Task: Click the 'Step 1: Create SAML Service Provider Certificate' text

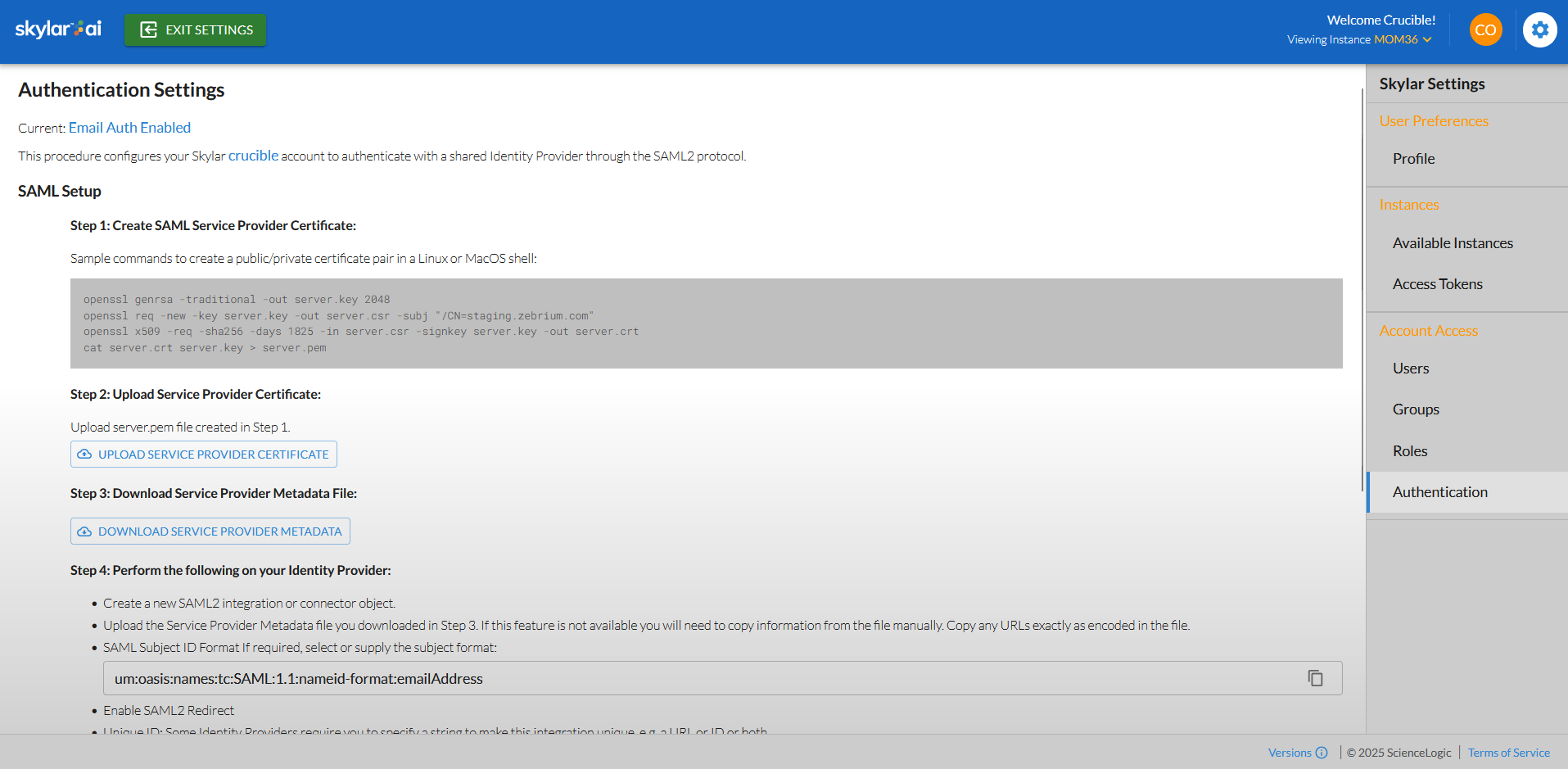Action: pos(213,225)
